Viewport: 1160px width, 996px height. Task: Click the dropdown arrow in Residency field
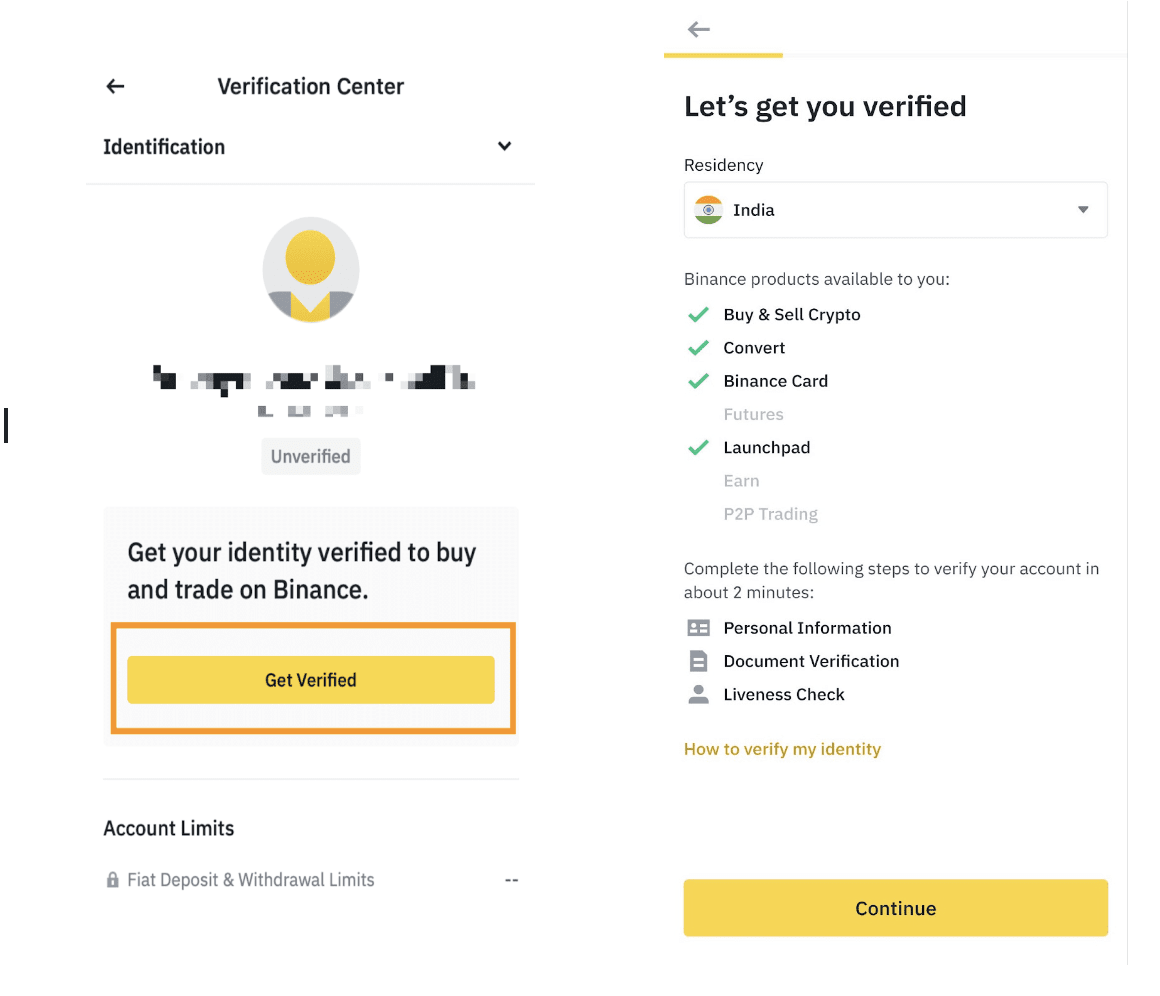(1083, 210)
